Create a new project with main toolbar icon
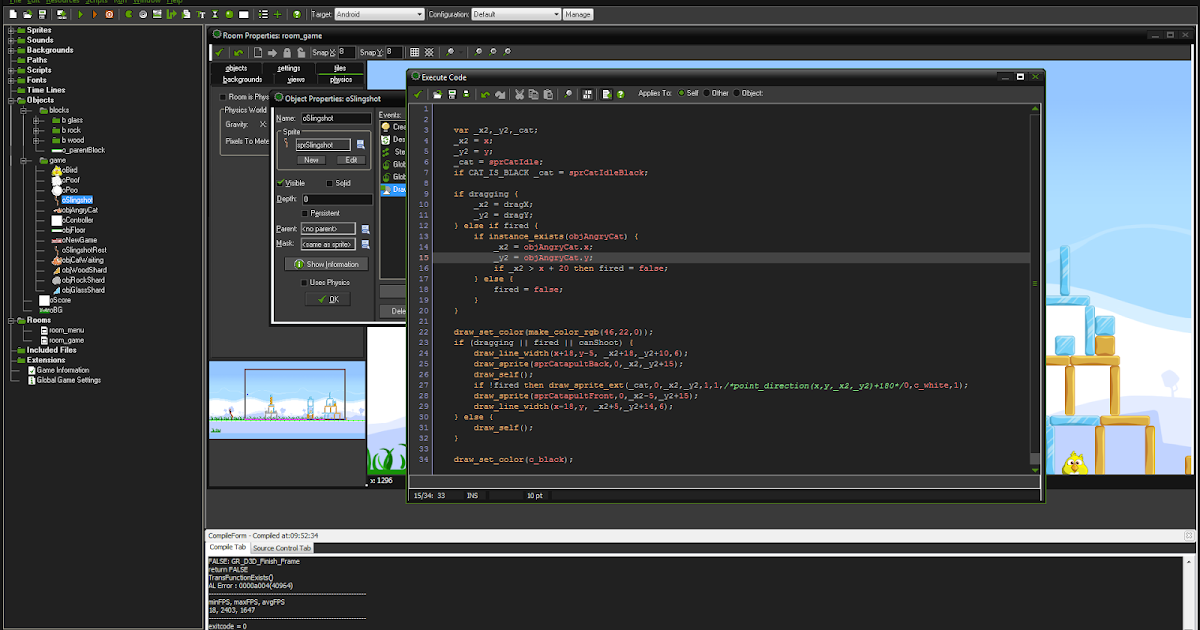This screenshot has height=630, width=1200. coord(13,14)
